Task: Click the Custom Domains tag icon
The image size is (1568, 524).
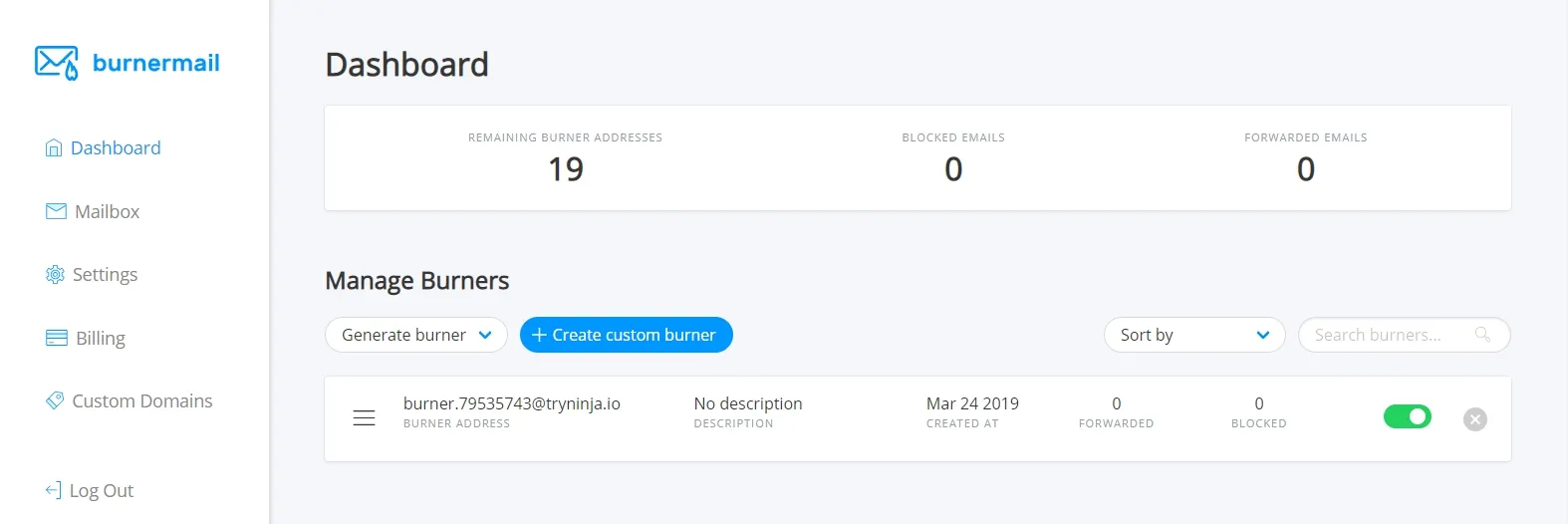Action: coord(55,400)
